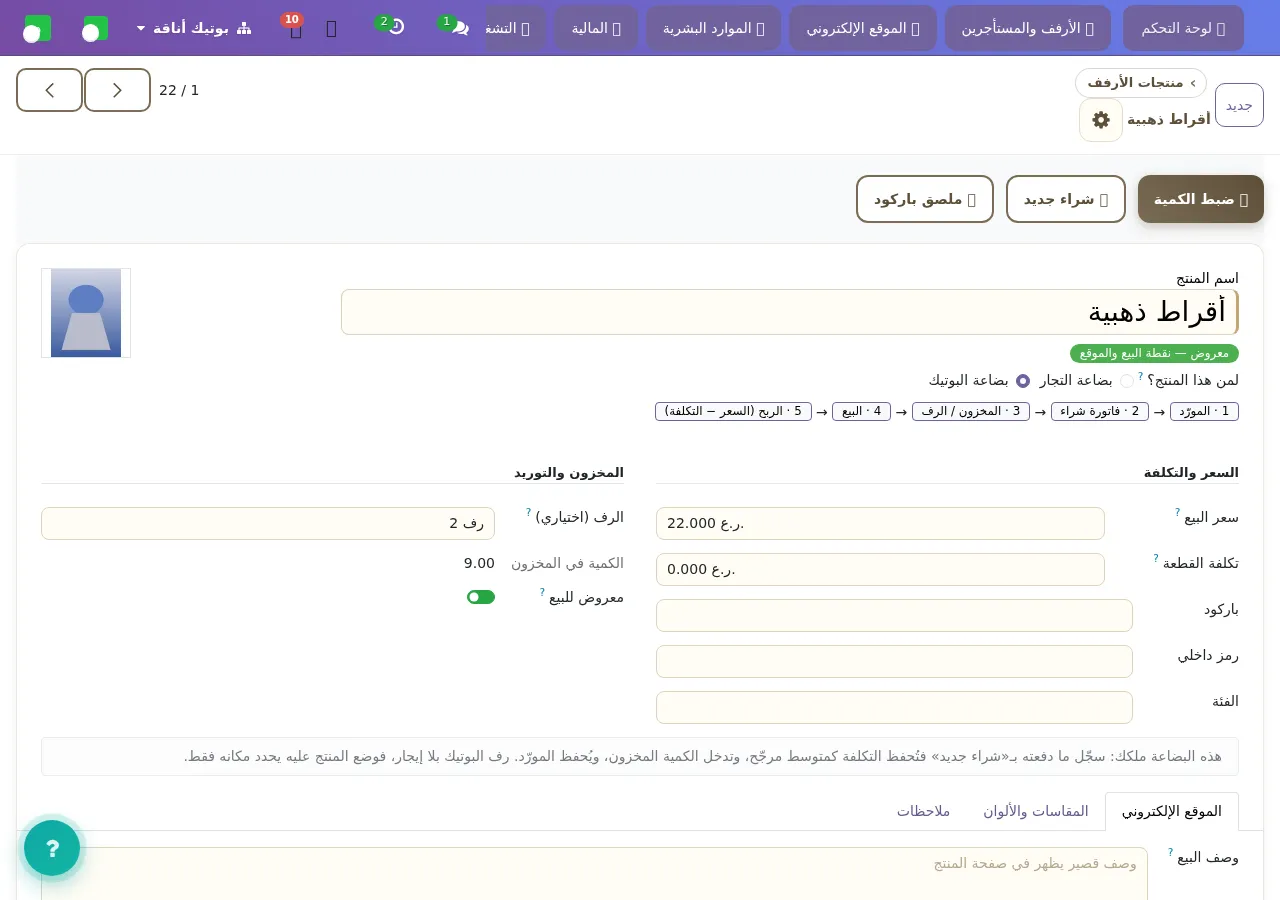The height and width of the screenshot is (900, 1280).
Task: Switch to the ملاحظات tab
Action: coord(923,811)
